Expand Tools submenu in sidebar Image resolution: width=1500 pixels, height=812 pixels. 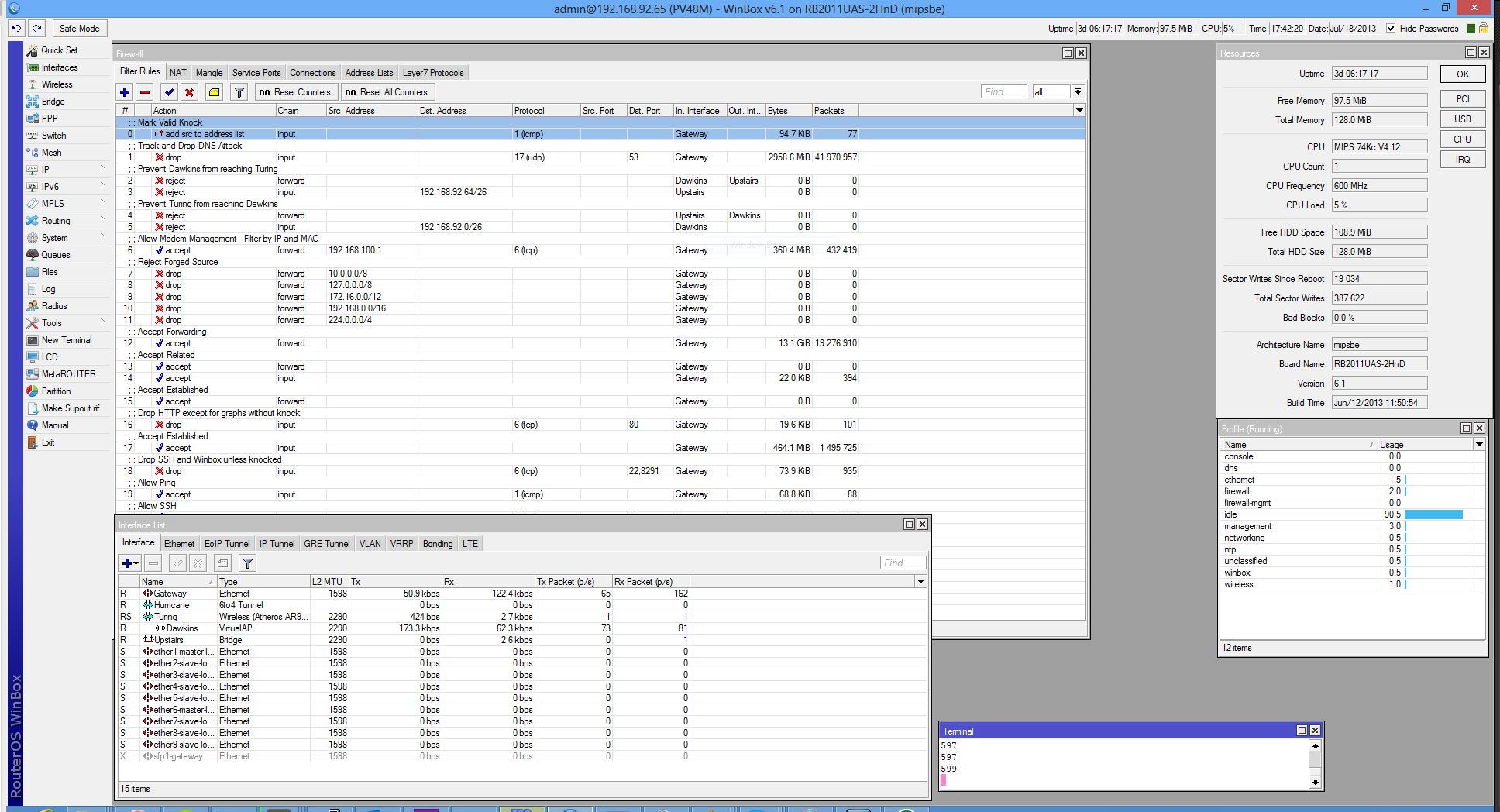(x=102, y=322)
